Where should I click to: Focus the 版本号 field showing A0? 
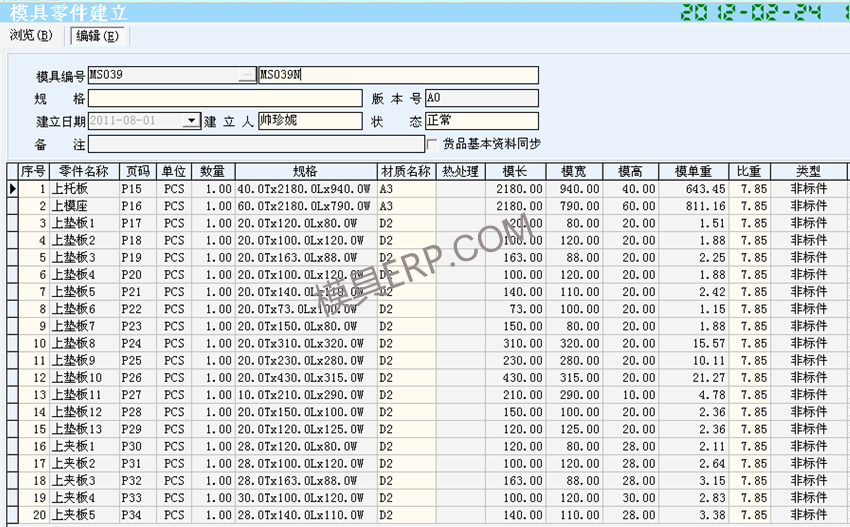pos(481,98)
